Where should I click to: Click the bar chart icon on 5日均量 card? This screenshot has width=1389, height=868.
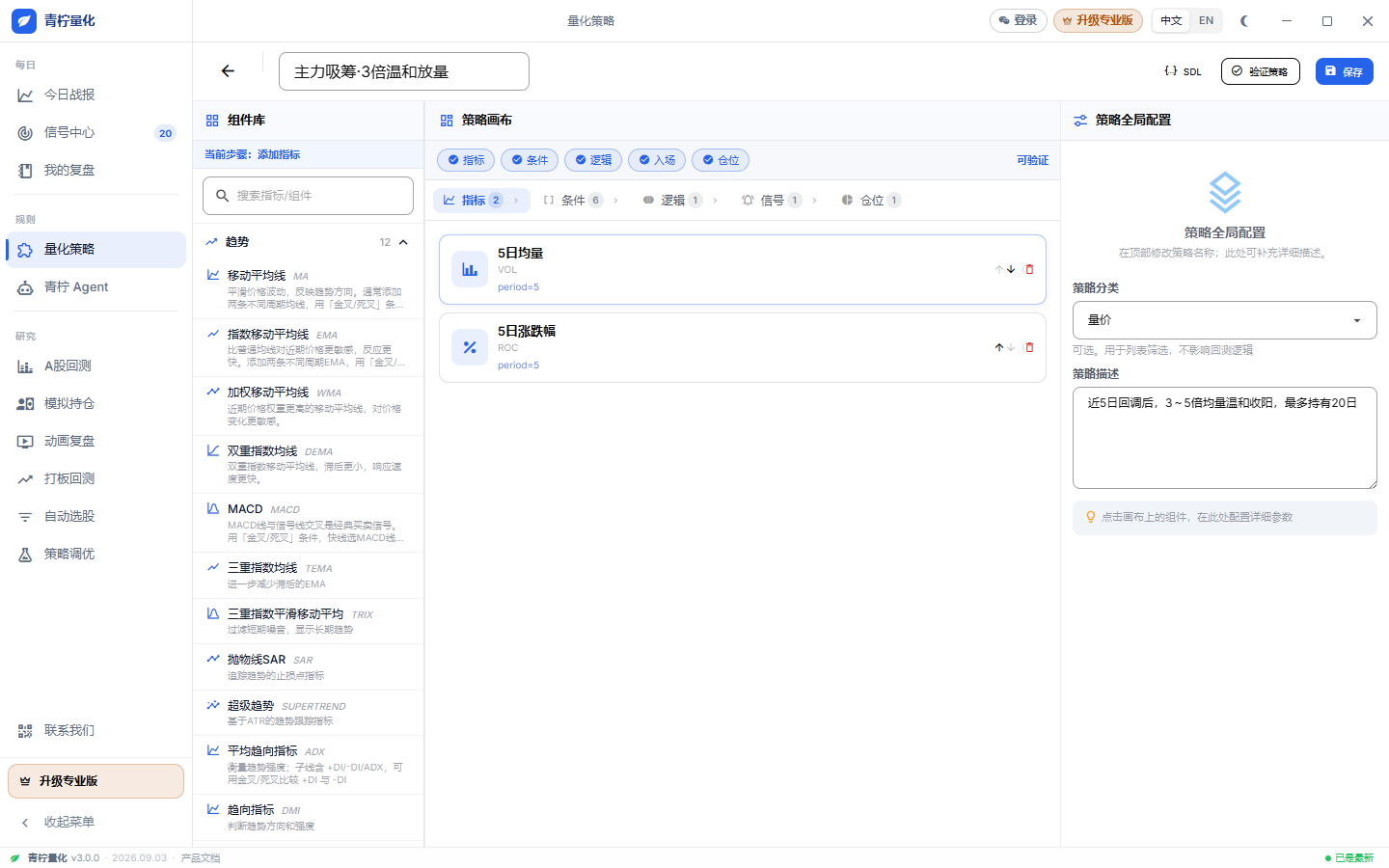pos(470,270)
